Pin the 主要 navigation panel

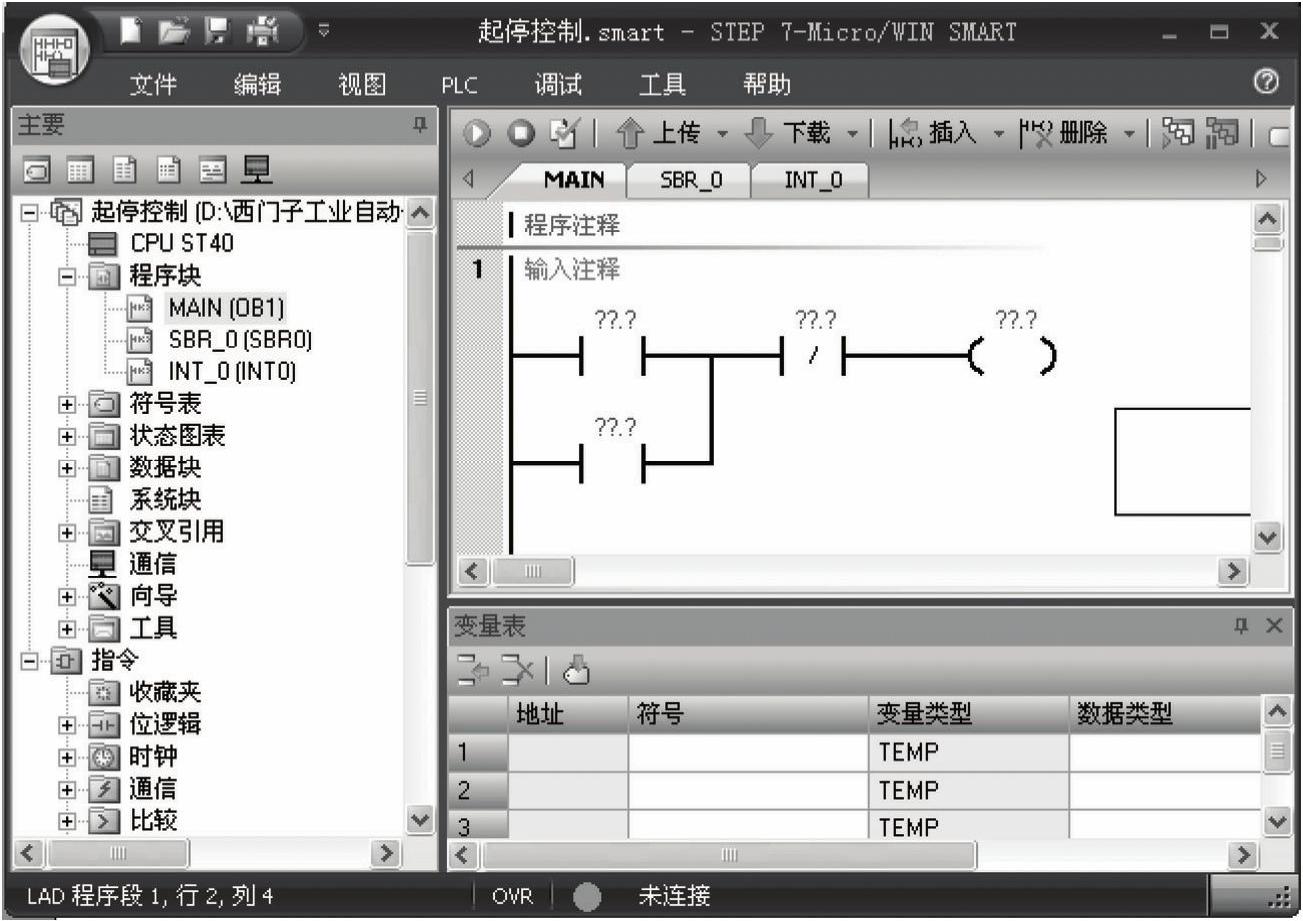tap(421, 125)
